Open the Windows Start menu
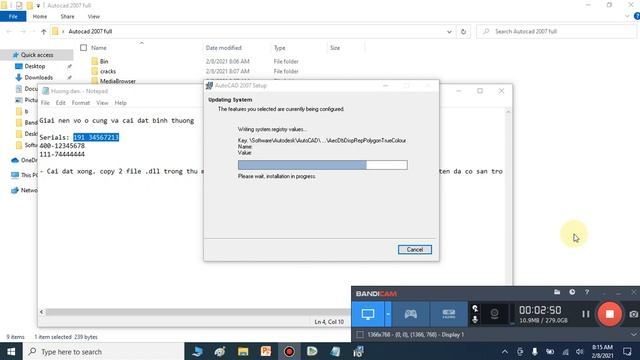Image resolution: width=640 pixels, height=360 pixels. pyautogui.click(x=11, y=351)
